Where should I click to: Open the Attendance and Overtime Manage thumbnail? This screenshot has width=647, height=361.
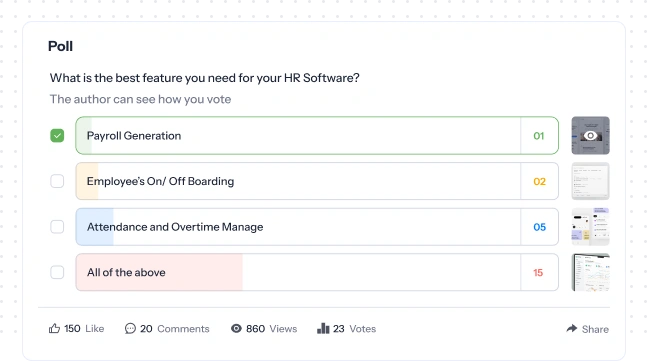point(590,227)
